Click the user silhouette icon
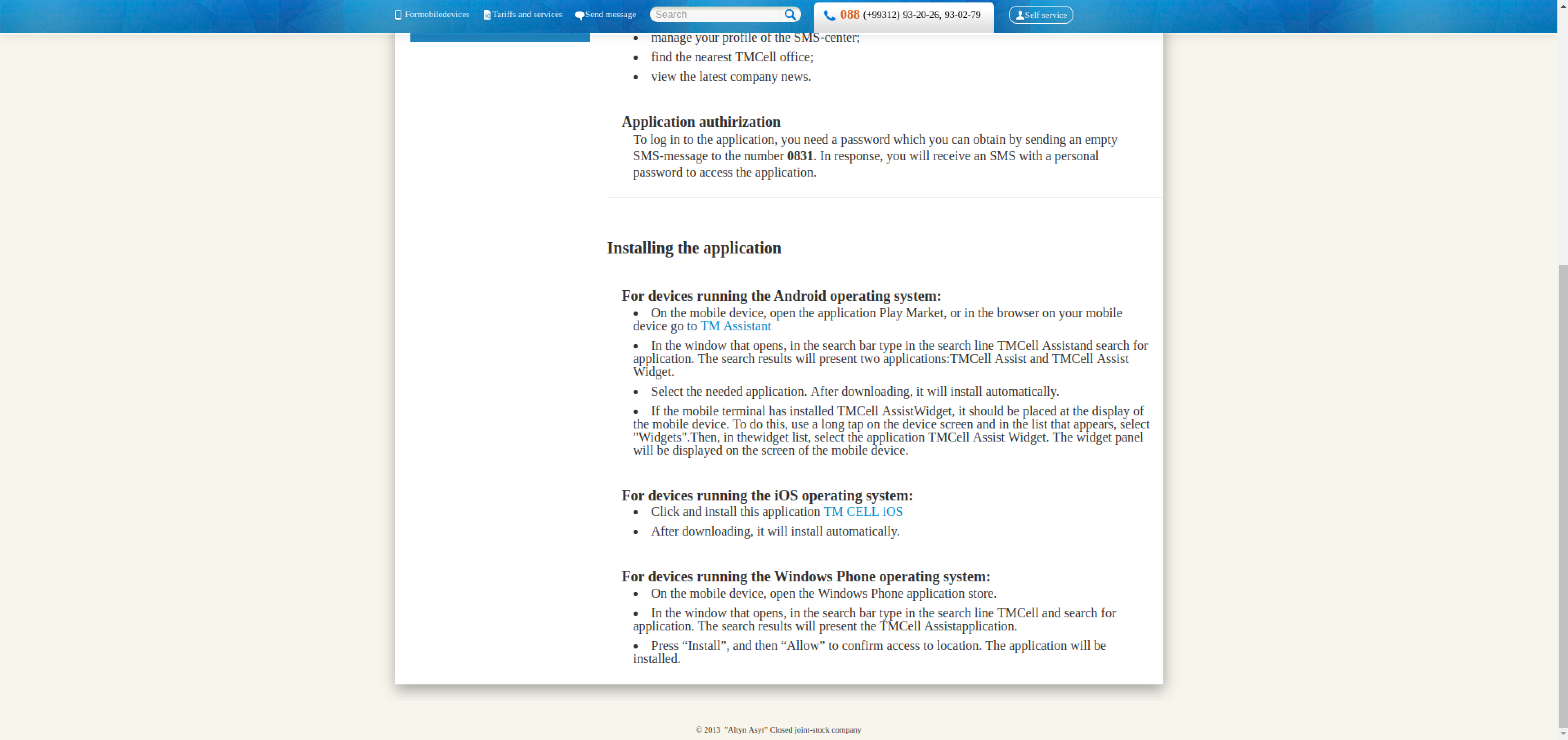 pos(1019,15)
